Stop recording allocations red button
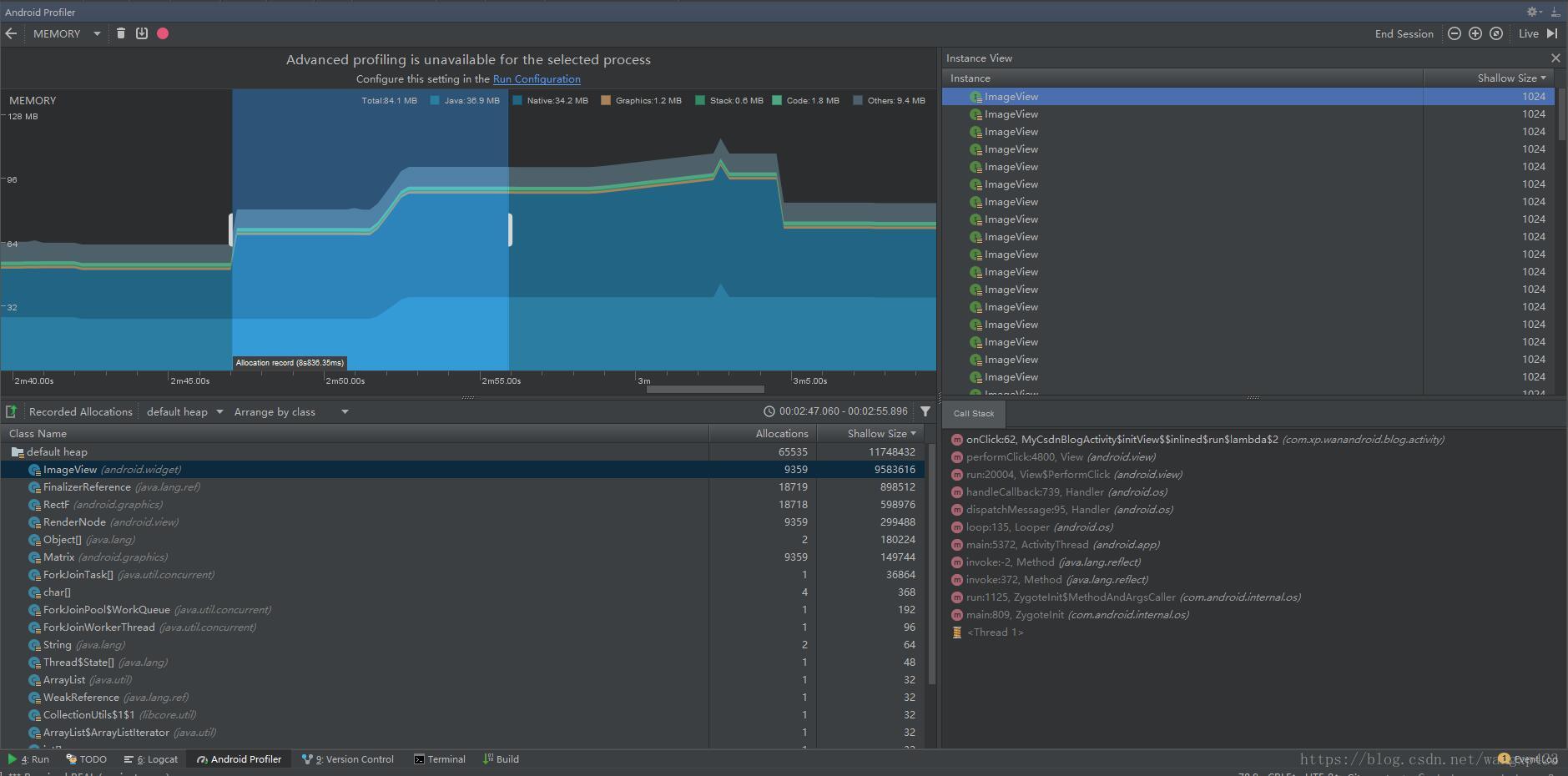 tap(163, 33)
